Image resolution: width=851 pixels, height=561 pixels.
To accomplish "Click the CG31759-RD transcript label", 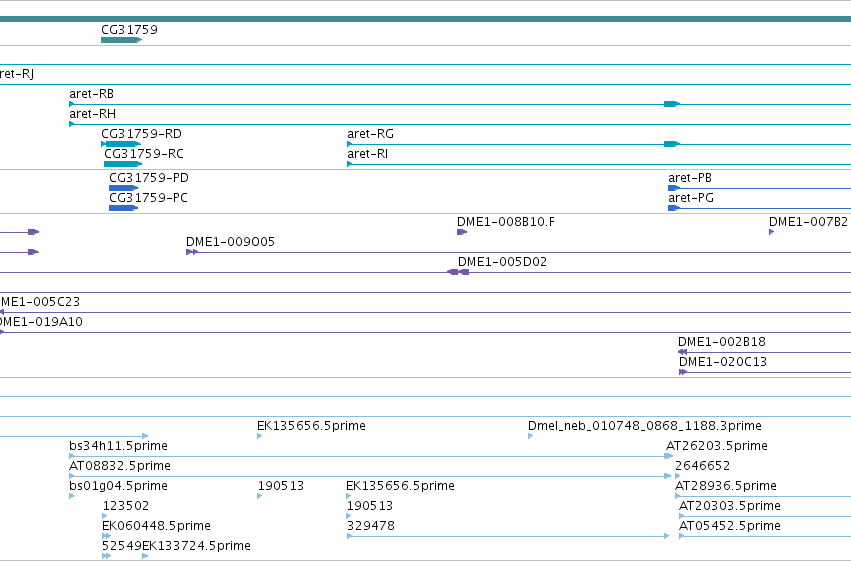I will click(141, 134).
